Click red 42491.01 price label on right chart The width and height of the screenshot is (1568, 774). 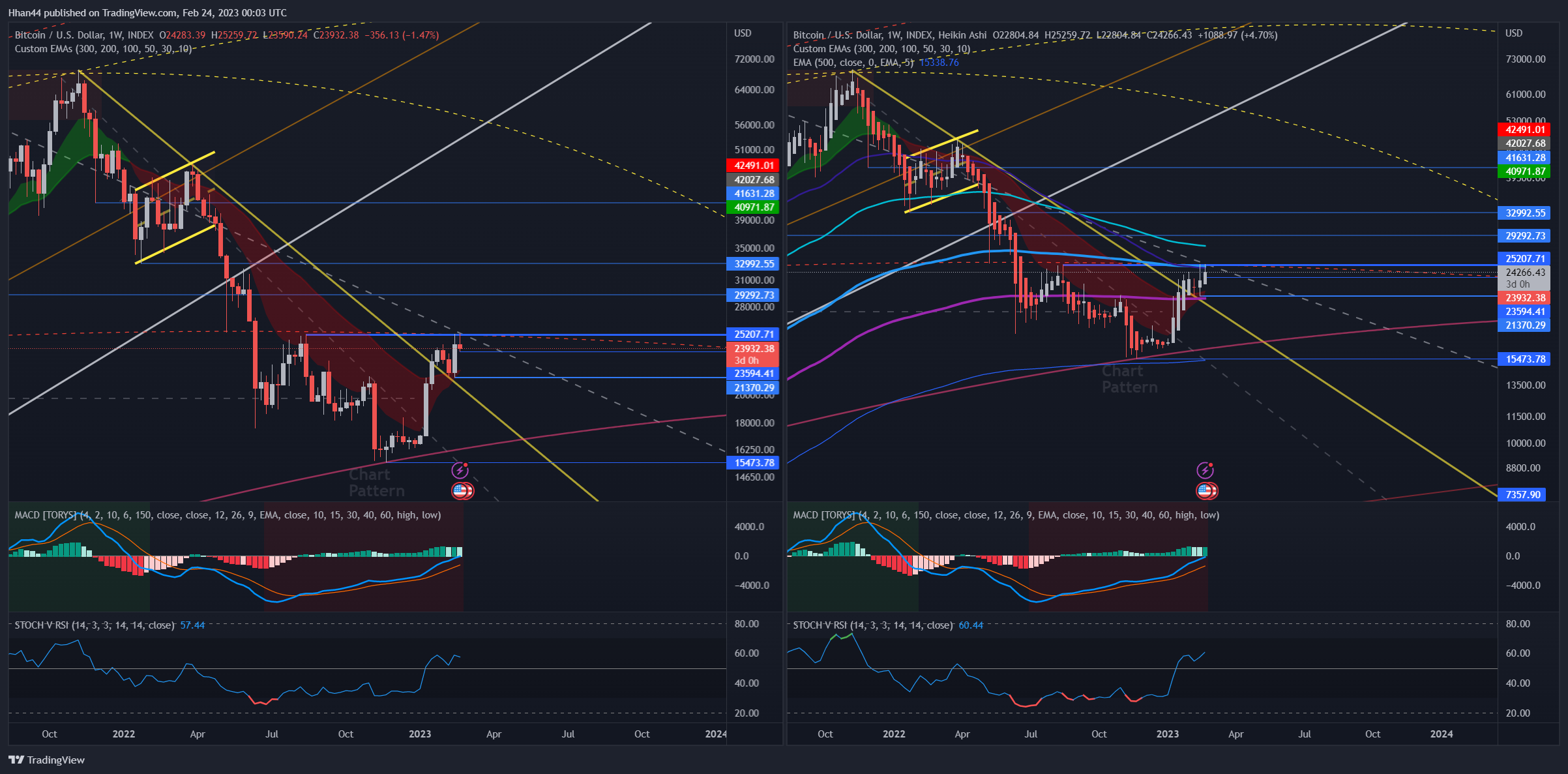[x=1524, y=130]
